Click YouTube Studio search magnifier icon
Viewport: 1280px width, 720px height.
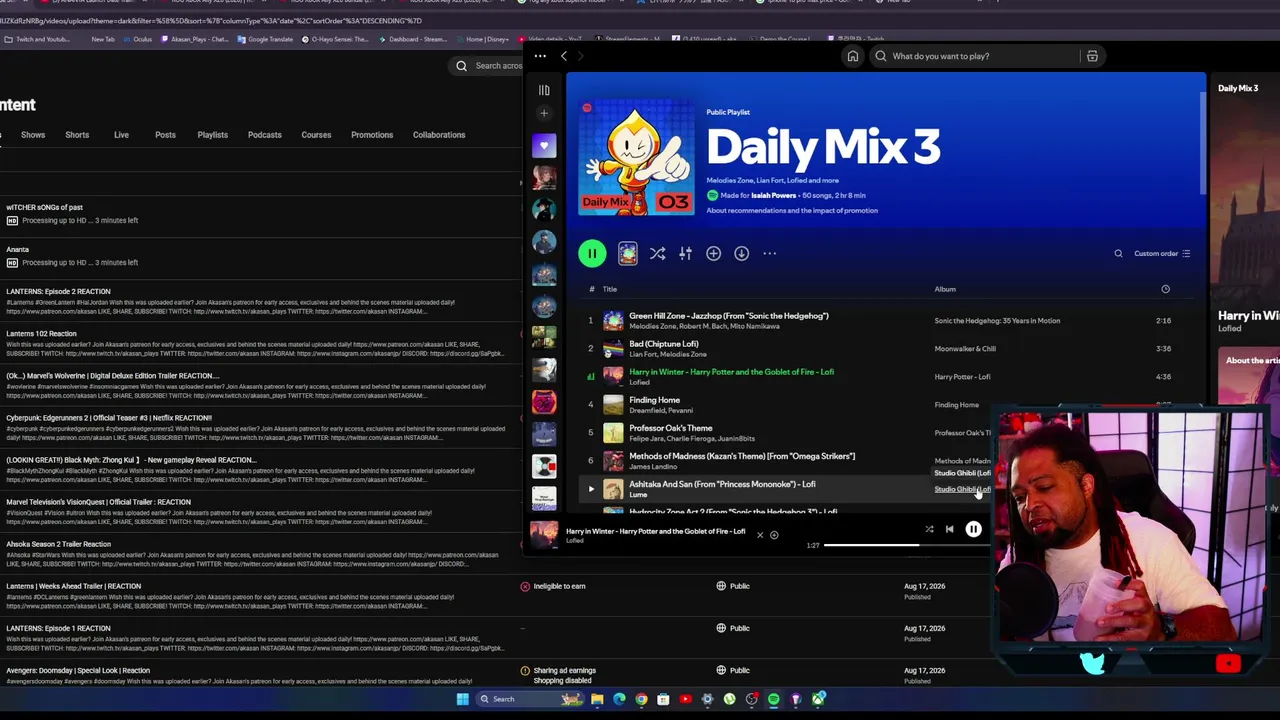(x=461, y=66)
